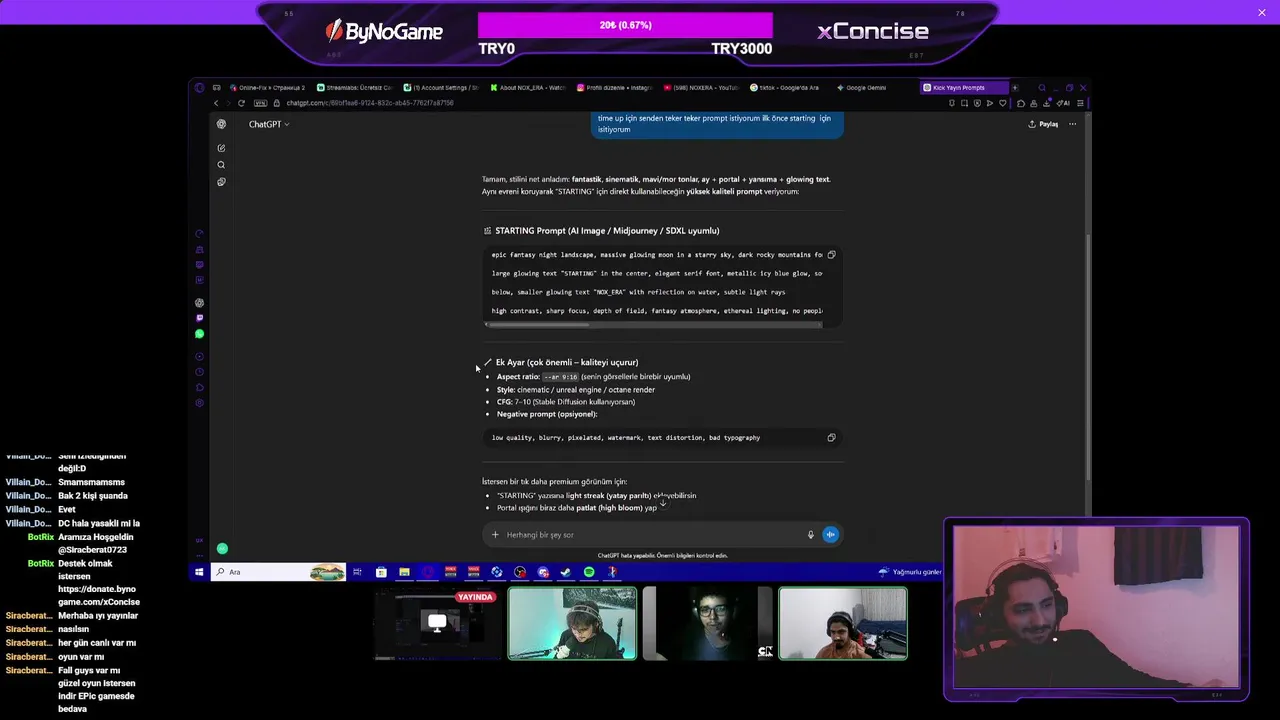This screenshot has width=1280, height=720.
Task: Switch to Google Gemini tab
Action: [872, 88]
